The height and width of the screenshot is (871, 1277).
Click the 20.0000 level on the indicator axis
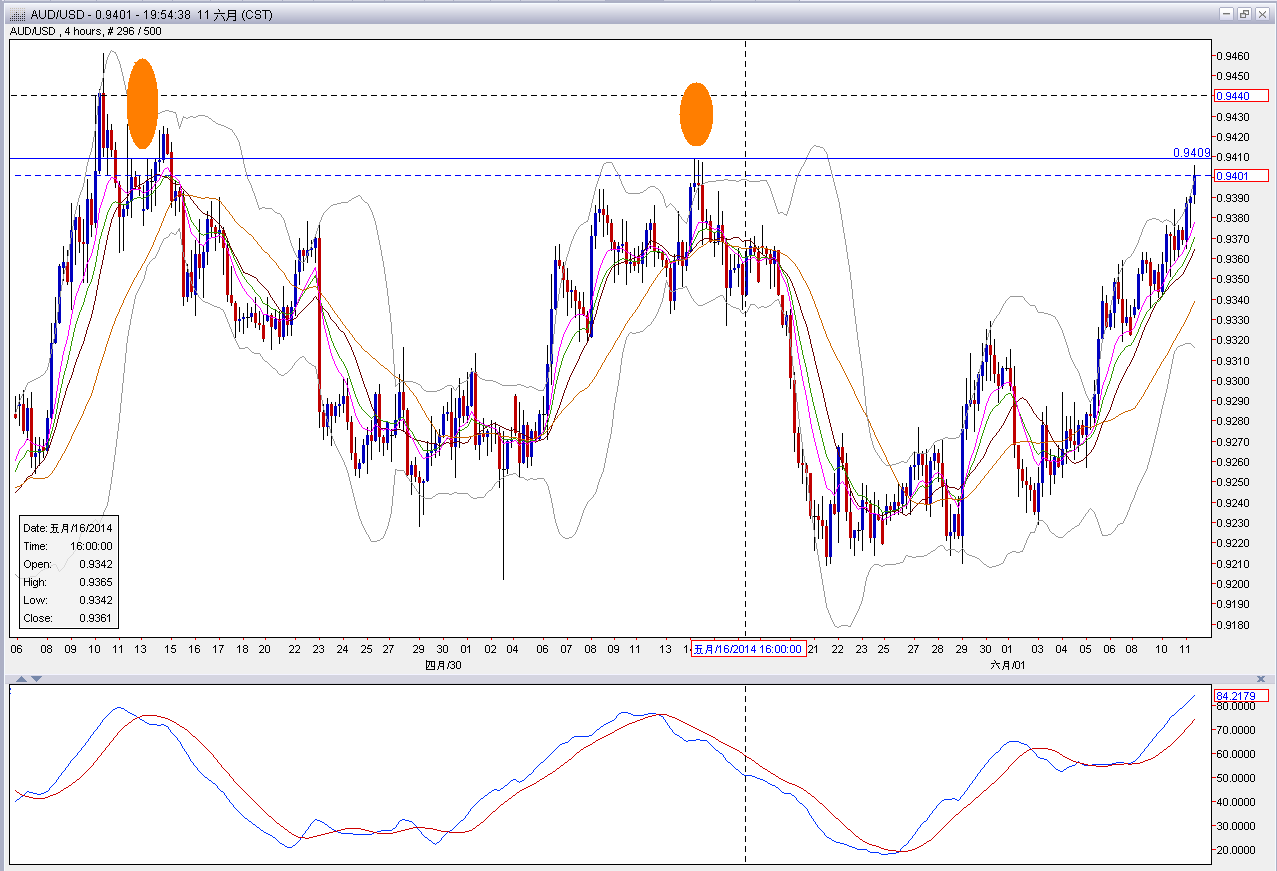point(1236,850)
